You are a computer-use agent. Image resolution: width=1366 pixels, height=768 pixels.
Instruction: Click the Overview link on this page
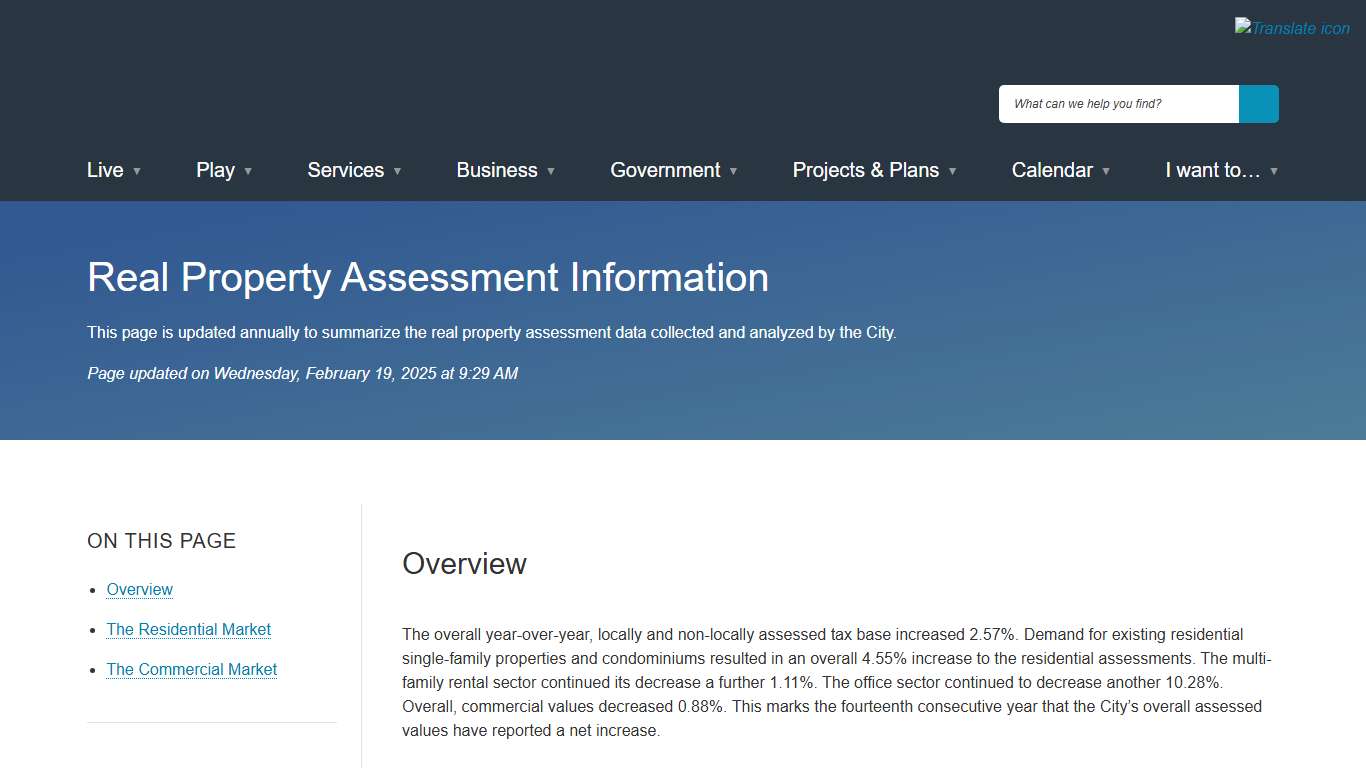[x=139, y=589]
